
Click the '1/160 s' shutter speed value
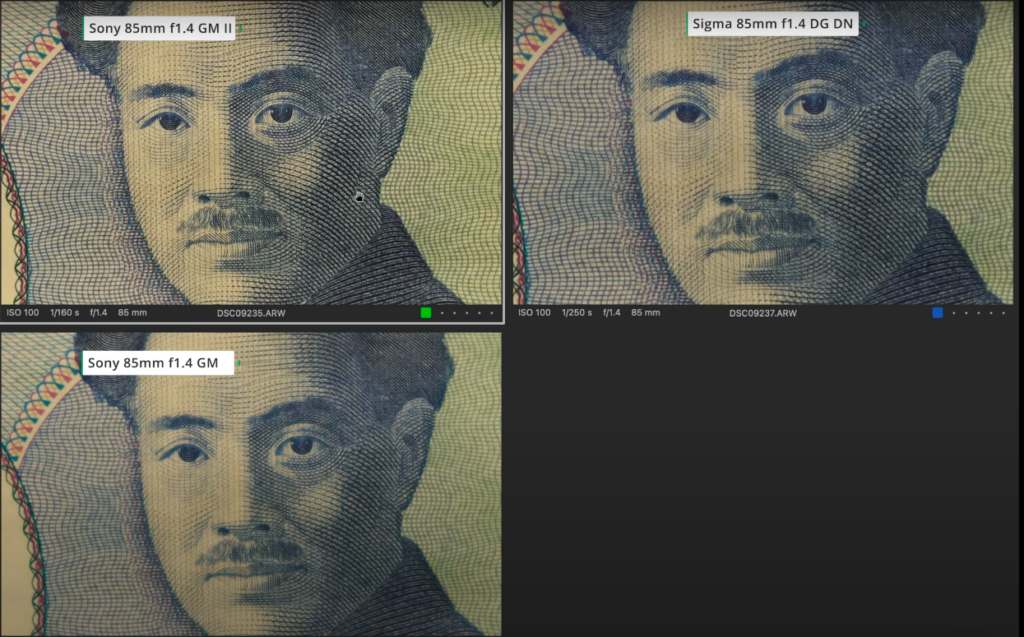coord(65,313)
